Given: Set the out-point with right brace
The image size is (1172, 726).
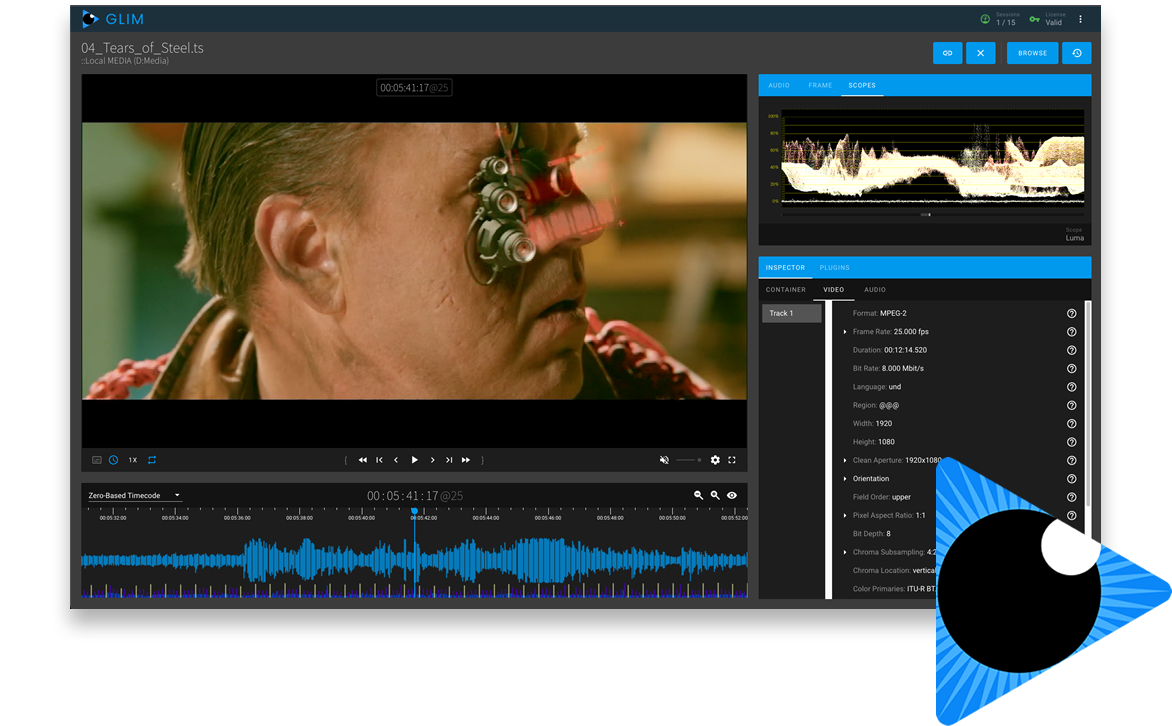Looking at the screenshot, I should point(483,460).
